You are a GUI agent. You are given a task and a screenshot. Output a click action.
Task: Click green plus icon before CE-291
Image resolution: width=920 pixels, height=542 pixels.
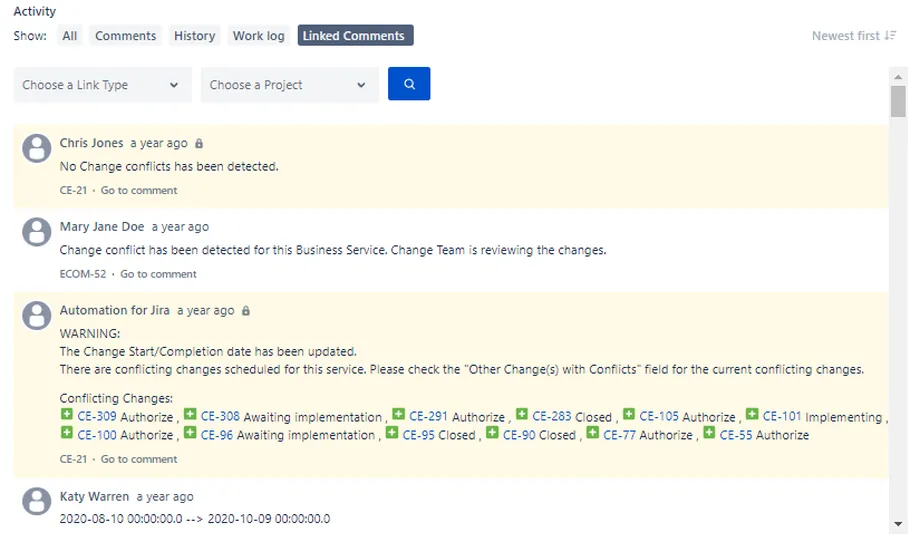pos(398,415)
